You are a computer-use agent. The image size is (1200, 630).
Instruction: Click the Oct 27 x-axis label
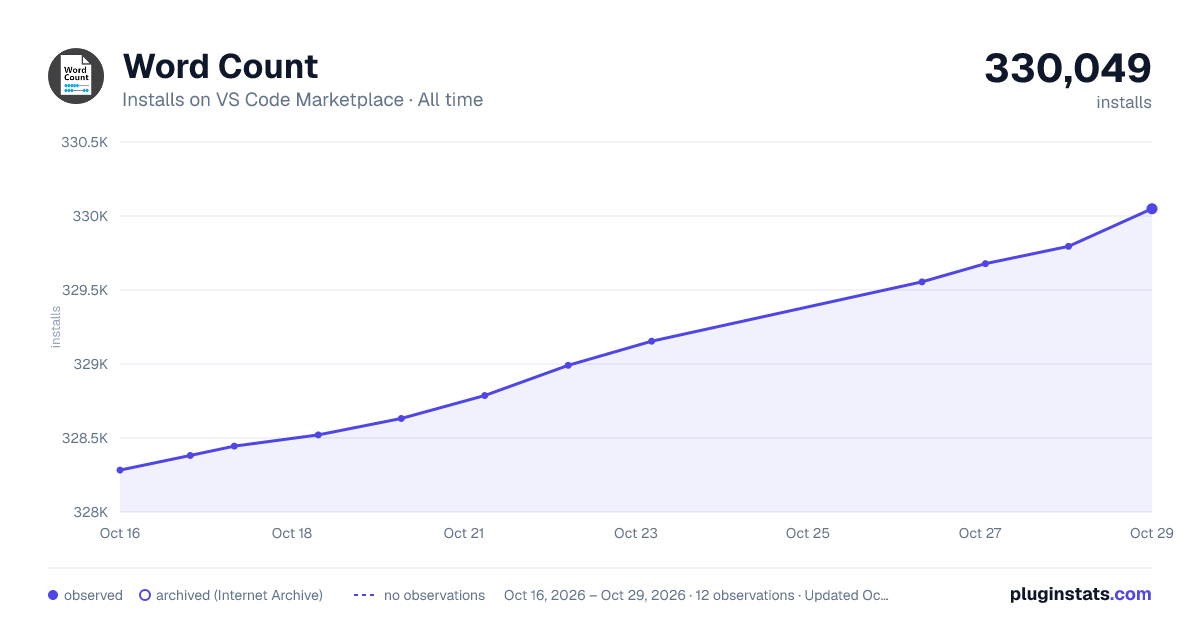point(980,533)
